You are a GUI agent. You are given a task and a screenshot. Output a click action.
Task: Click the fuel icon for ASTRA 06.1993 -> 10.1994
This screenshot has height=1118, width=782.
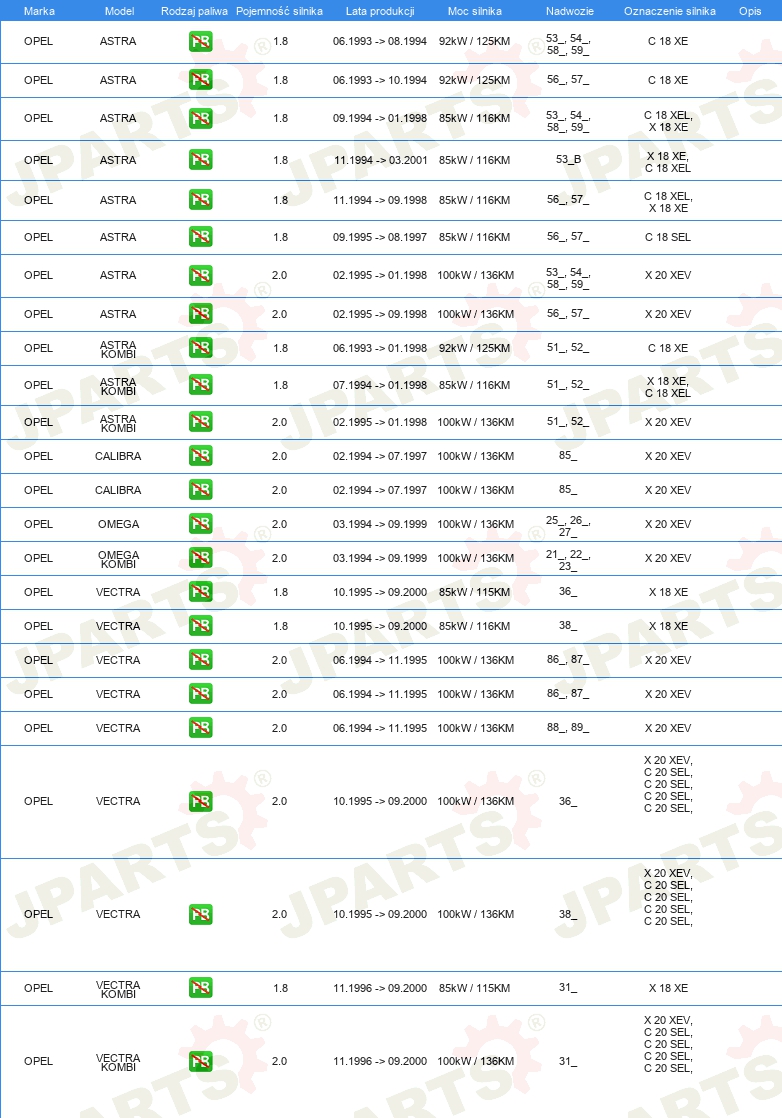point(200,80)
